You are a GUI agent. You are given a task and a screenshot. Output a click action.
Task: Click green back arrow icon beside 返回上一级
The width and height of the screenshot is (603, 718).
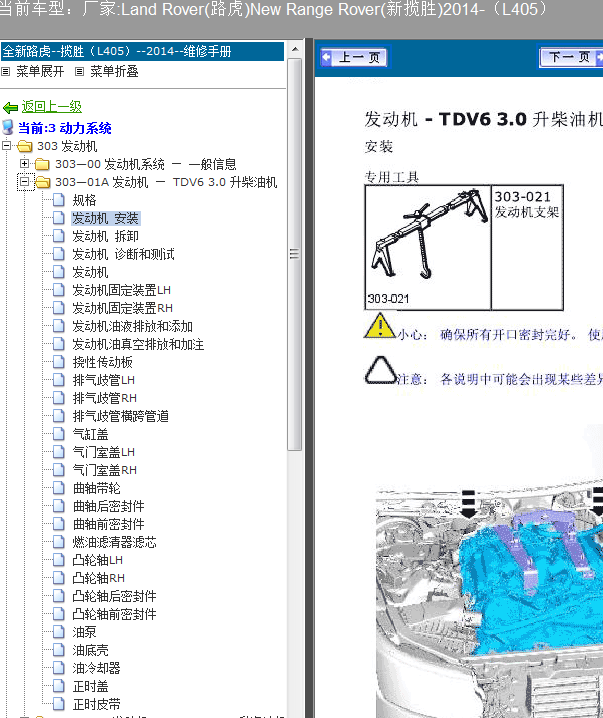point(10,108)
